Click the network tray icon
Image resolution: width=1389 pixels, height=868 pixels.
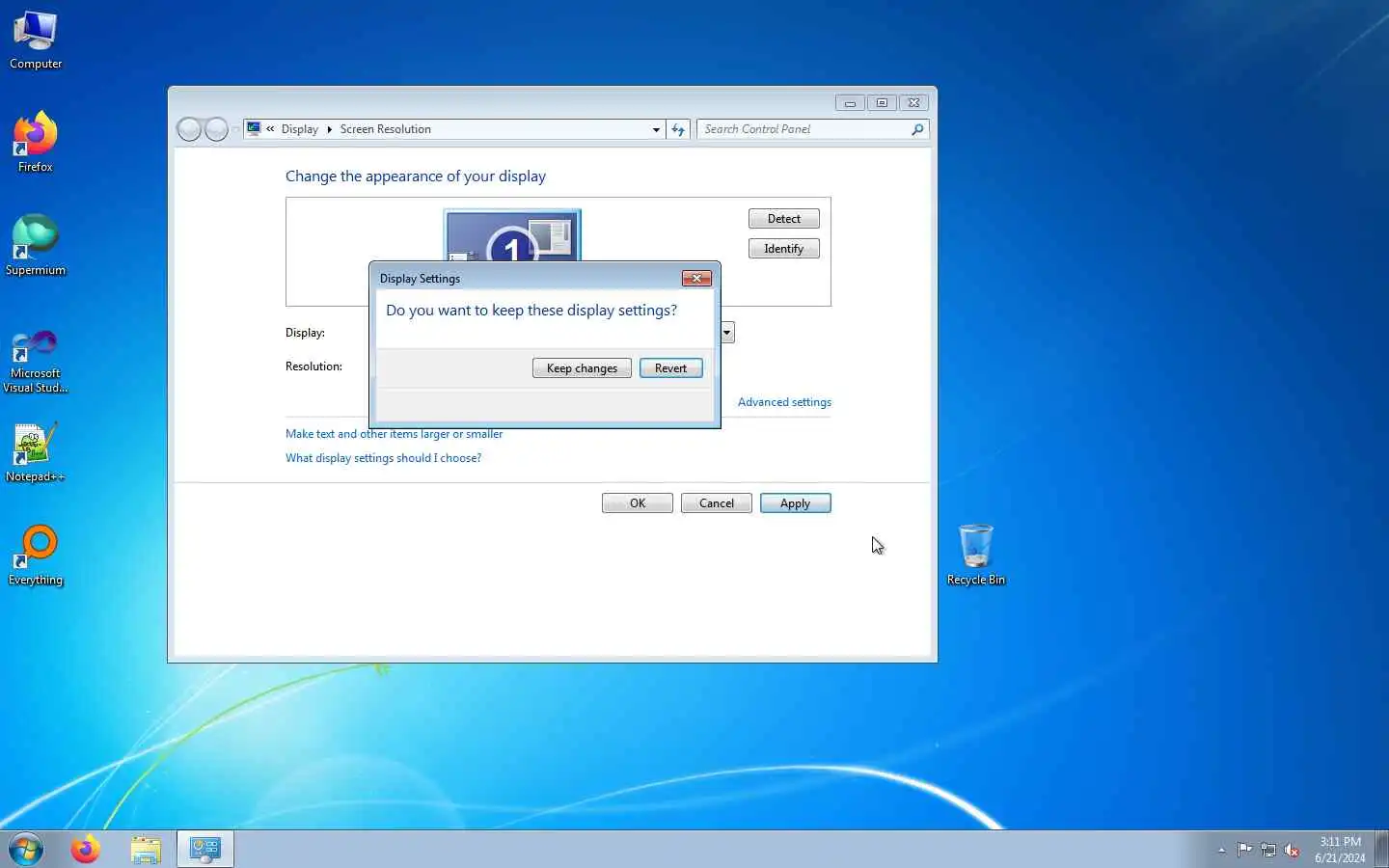coord(1268,850)
